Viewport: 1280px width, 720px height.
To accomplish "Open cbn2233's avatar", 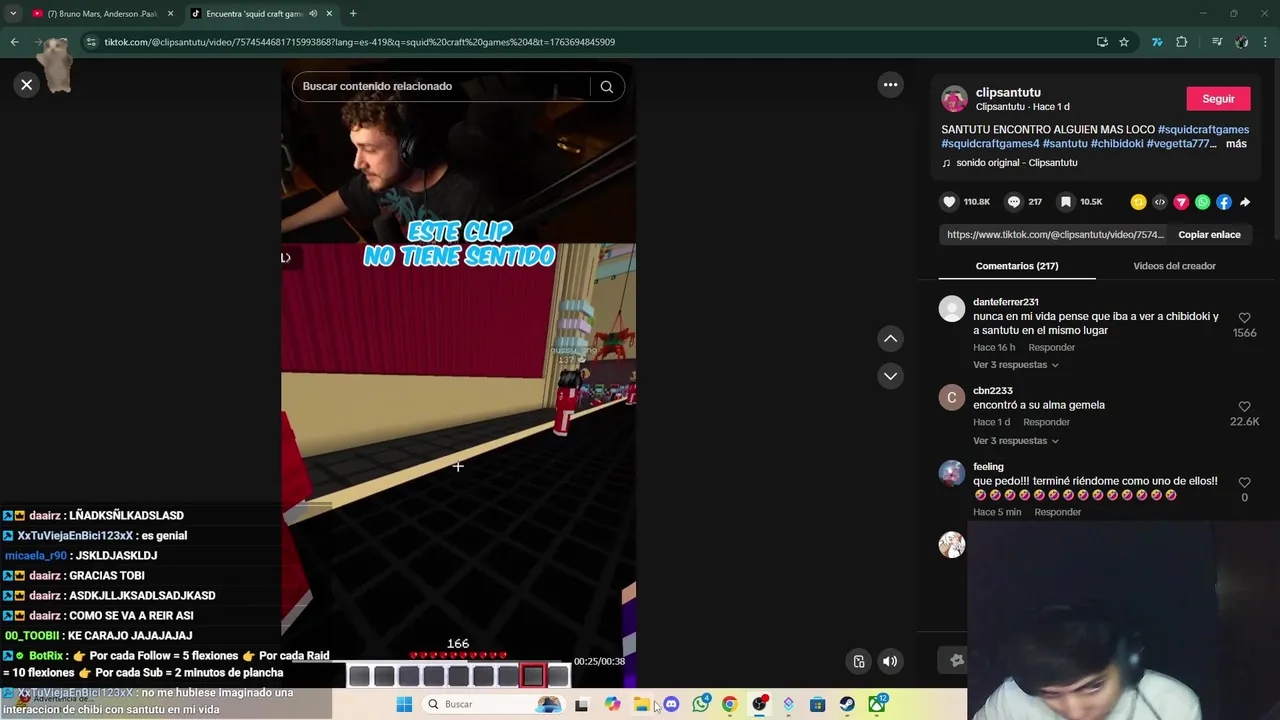I will [951, 398].
